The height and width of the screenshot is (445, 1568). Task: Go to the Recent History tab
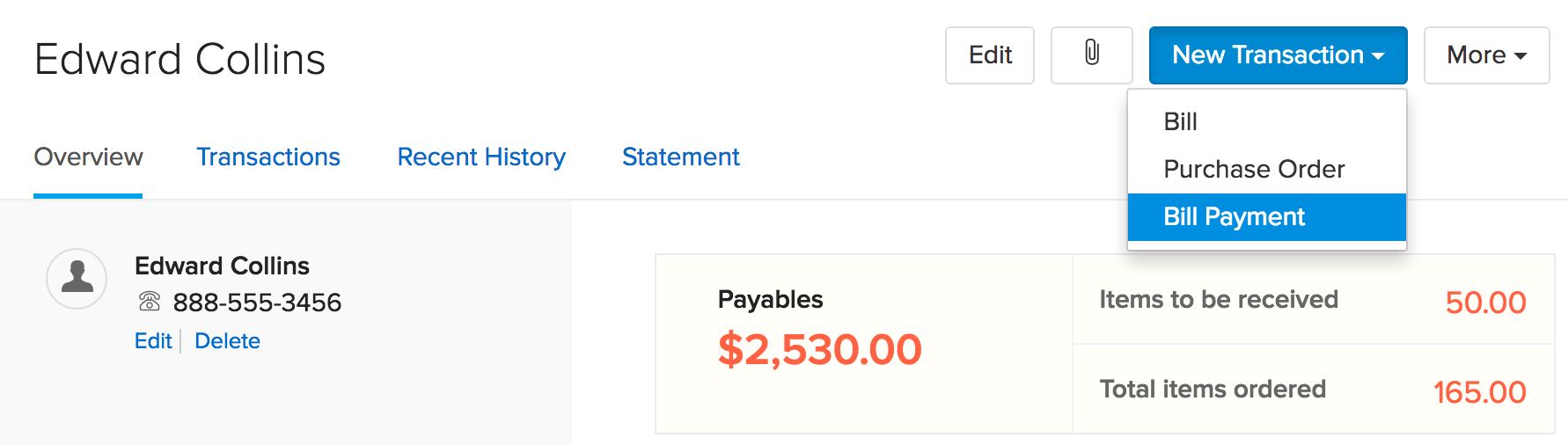[481, 157]
